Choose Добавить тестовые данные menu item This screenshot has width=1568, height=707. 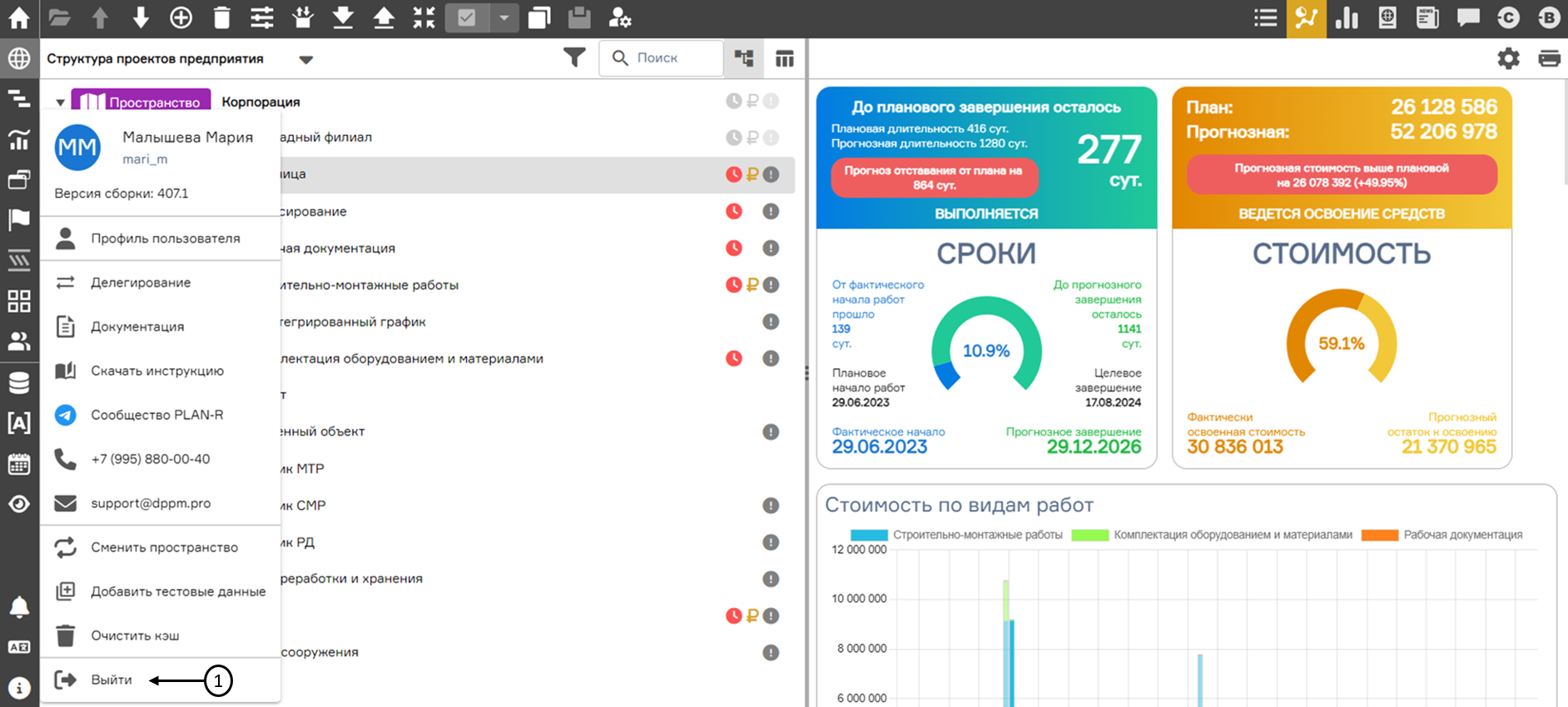tap(161, 591)
